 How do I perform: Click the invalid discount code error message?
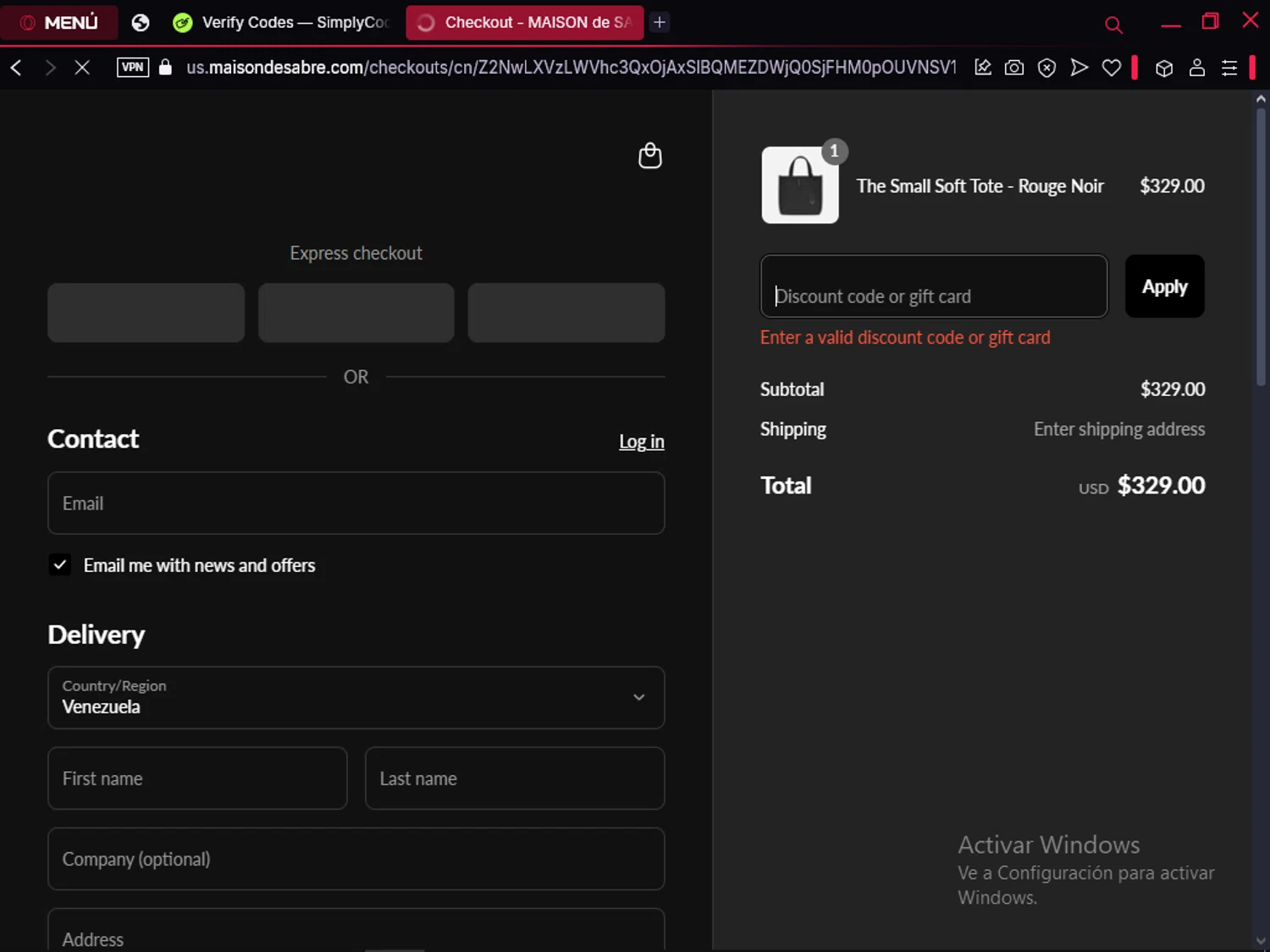pyautogui.click(x=905, y=338)
